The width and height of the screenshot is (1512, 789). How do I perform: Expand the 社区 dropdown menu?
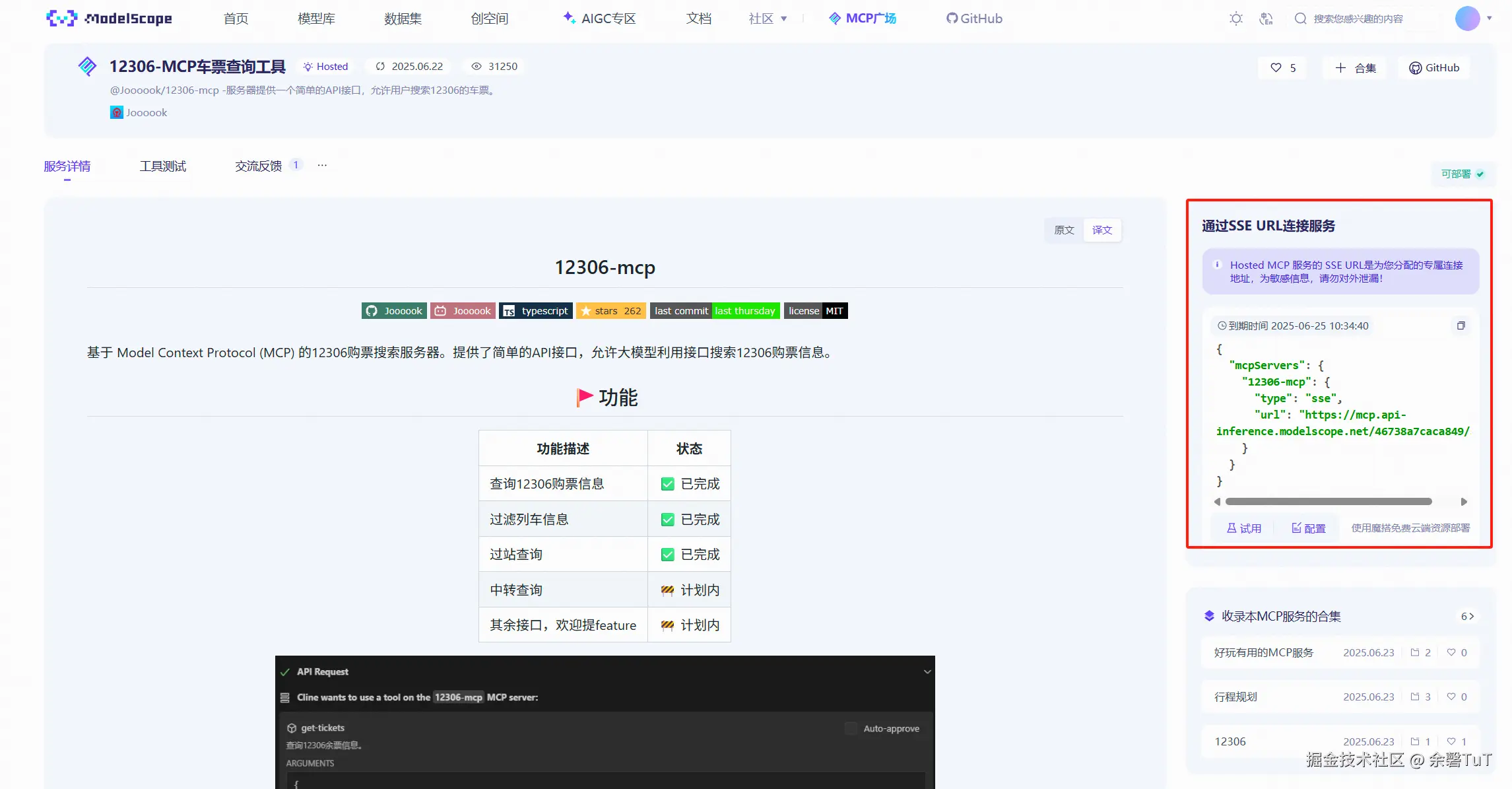[x=768, y=18]
